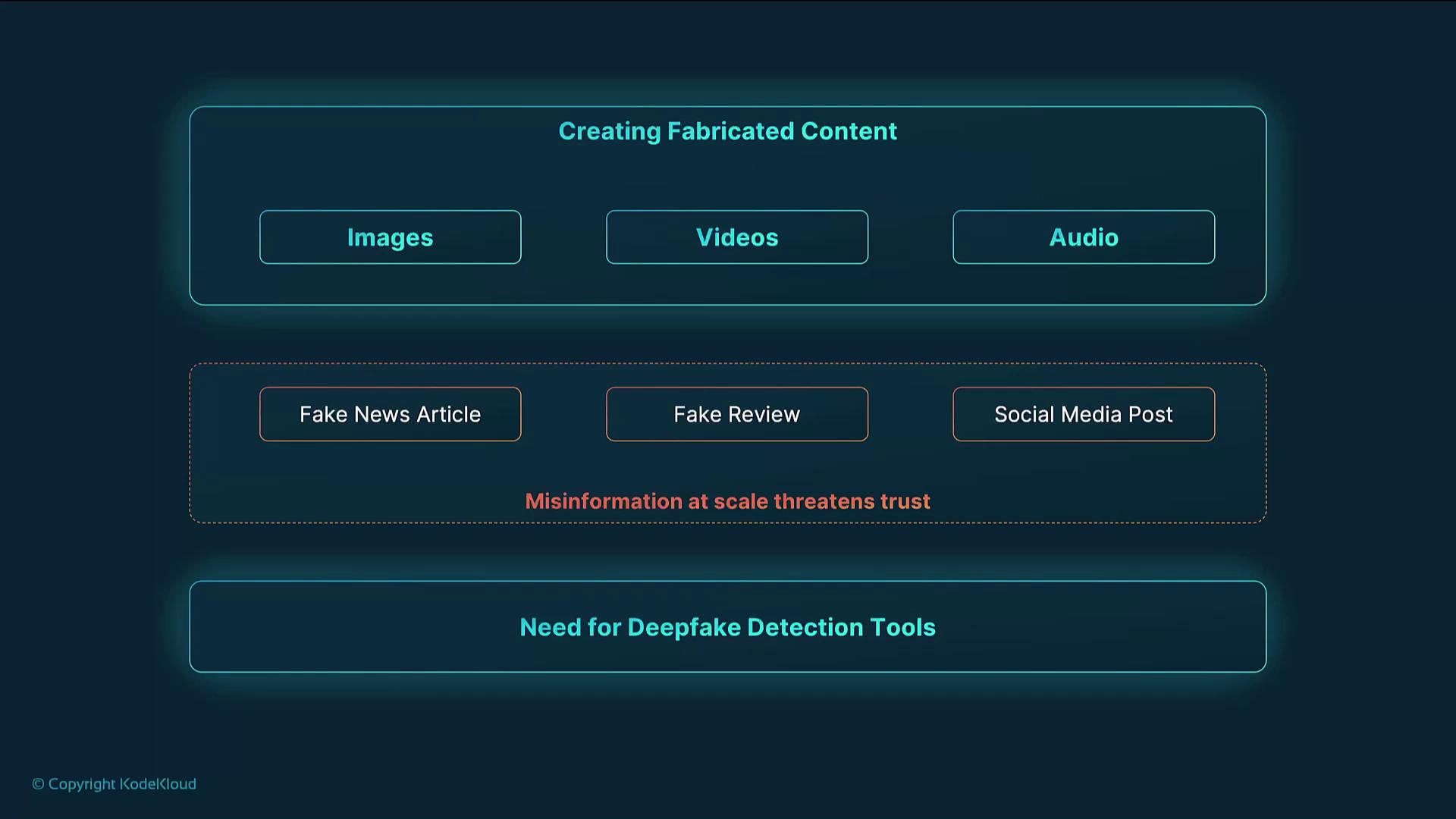This screenshot has height=819, width=1456.
Task: Click the word Misinformation in red text
Action: click(x=604, y=501)
